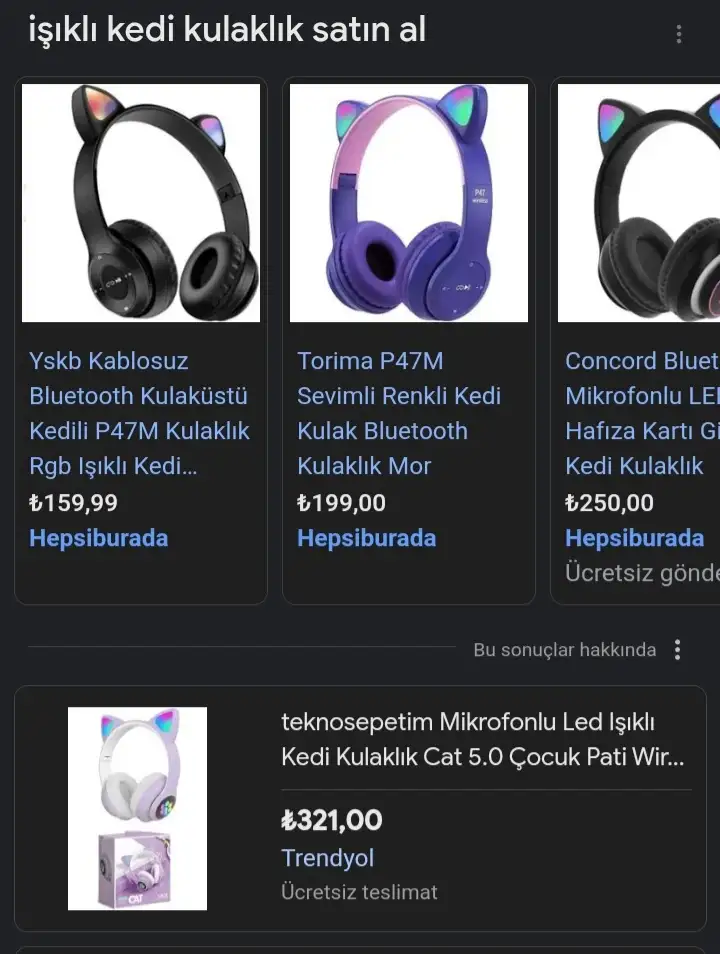This screenshot has height=954, width=720.
Task: Click Hepsiburada under the ₺159,99 product
Action: point(99,538)
